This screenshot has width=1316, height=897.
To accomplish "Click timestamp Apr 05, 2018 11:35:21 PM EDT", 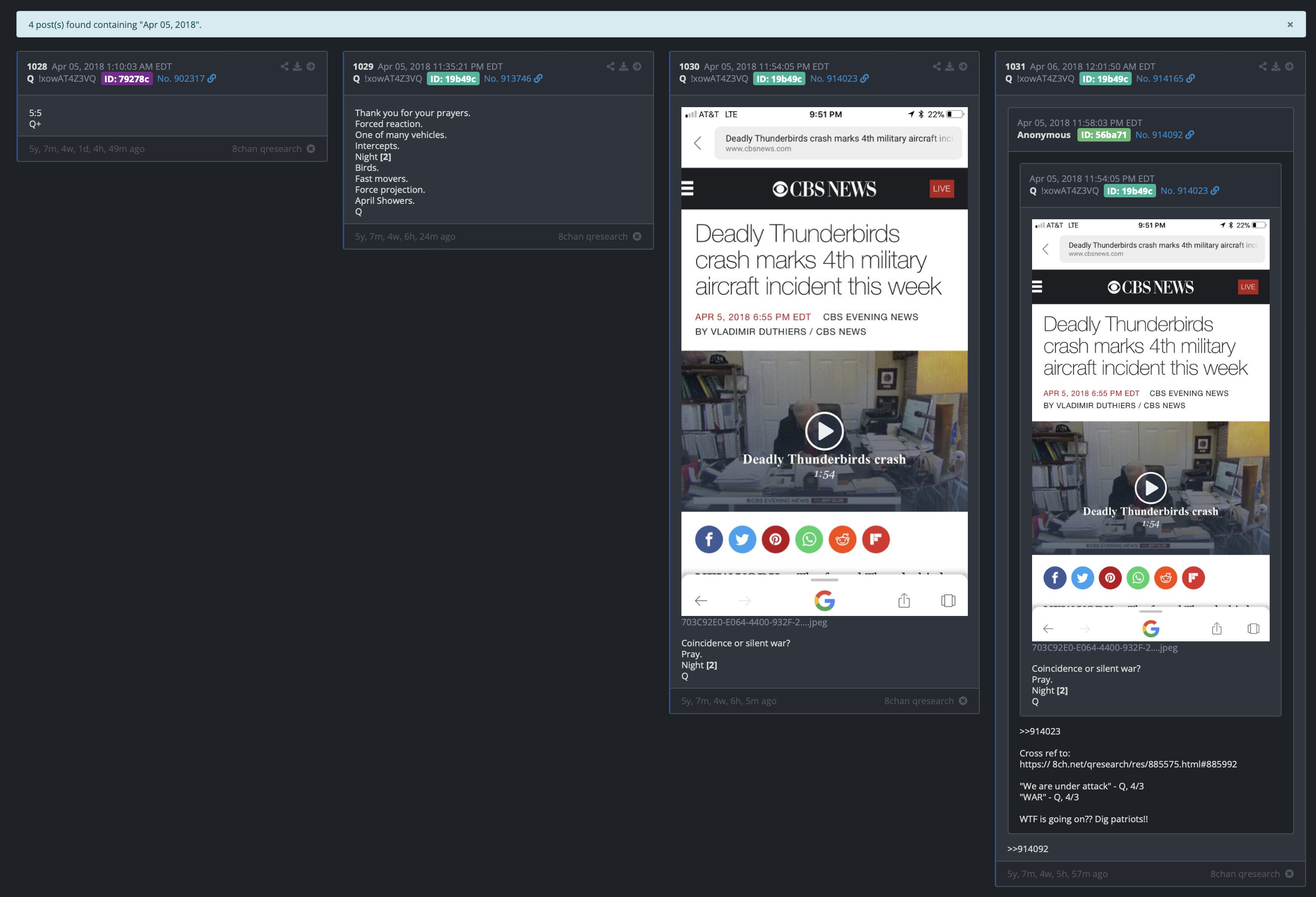I will pos(440,66).
